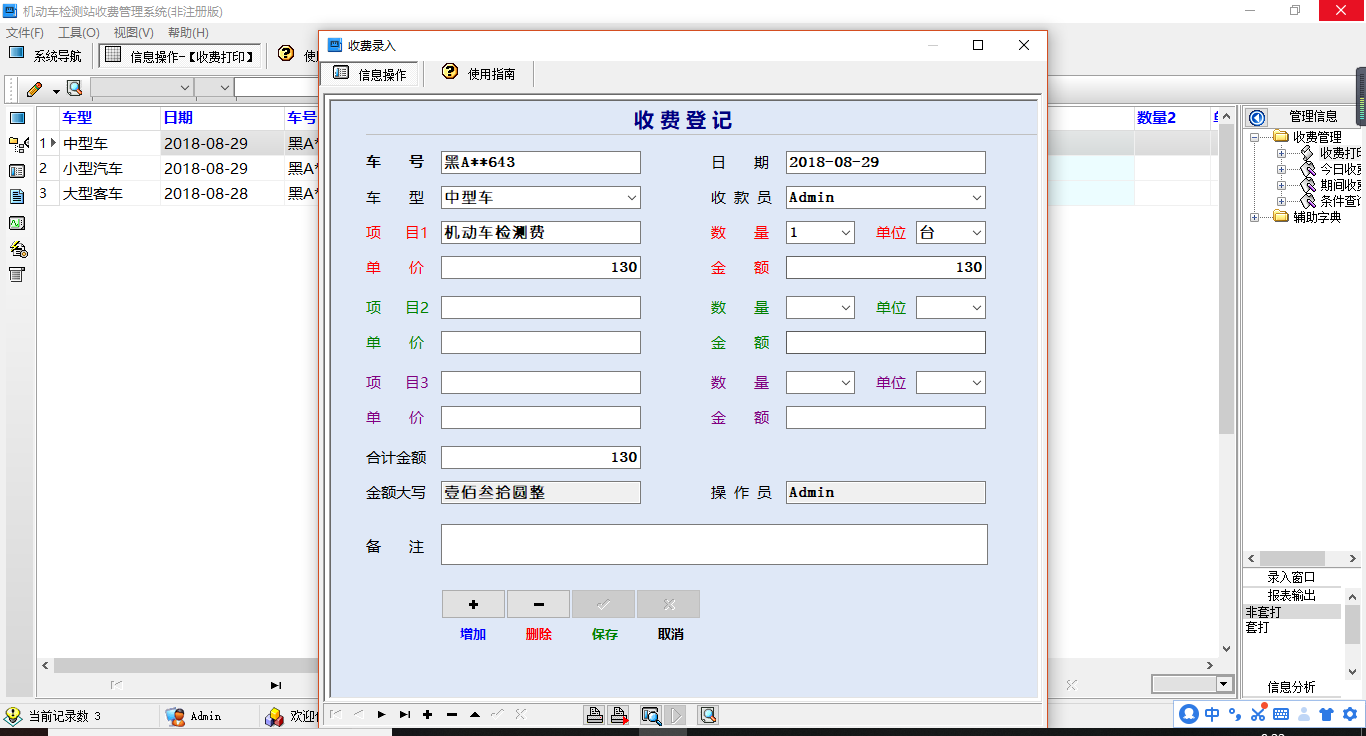Viewport: 1366px width, 736px height.
Task: Click the print preview magnifier icon in dialog
Action: point(651,714)
